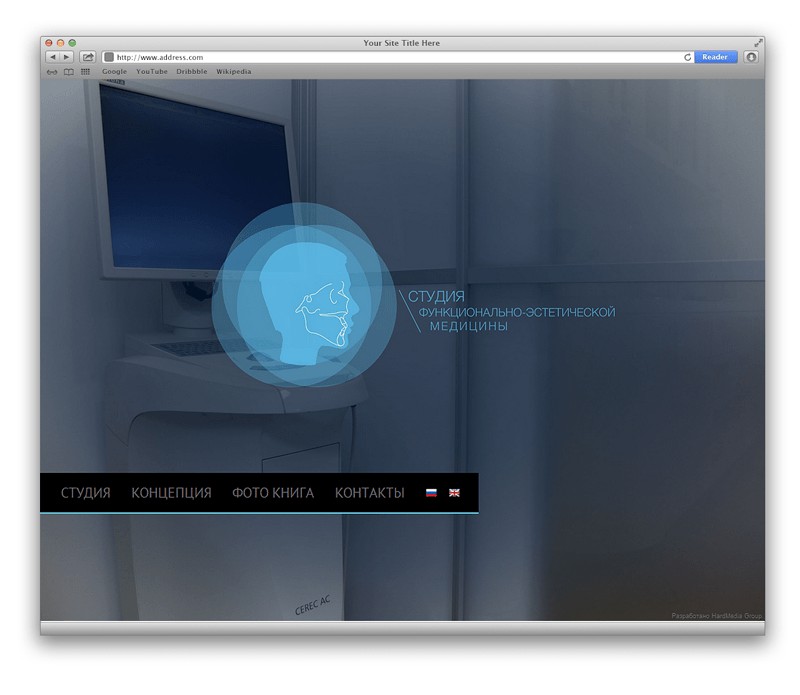The width and height of the screenshot is (800, 695).
Task: Switch language with the Russian flag
Action: pos(431,492)
